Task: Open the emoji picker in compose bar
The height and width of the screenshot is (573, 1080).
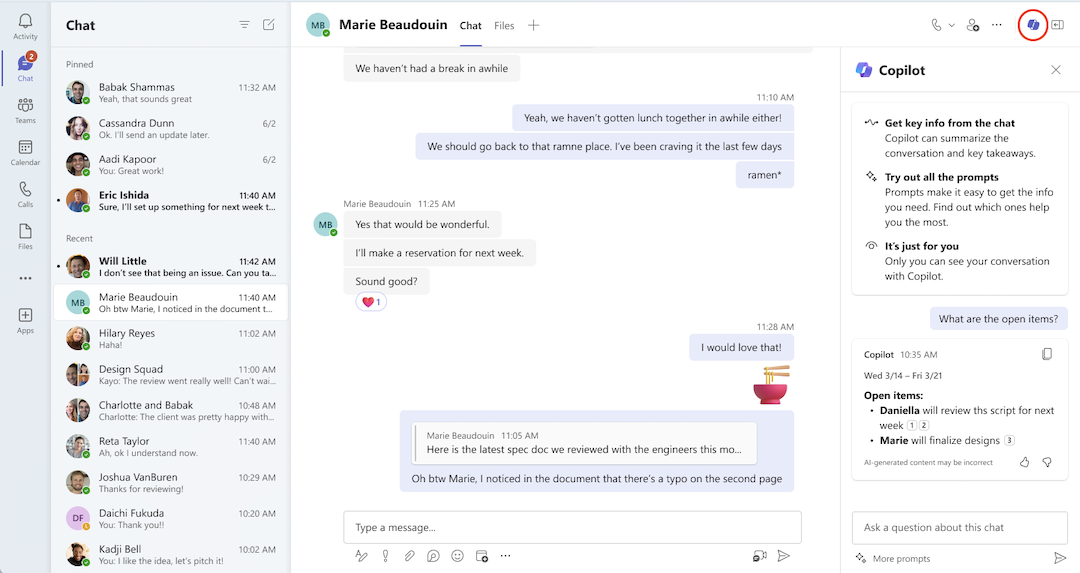Action: click(457, 556)
